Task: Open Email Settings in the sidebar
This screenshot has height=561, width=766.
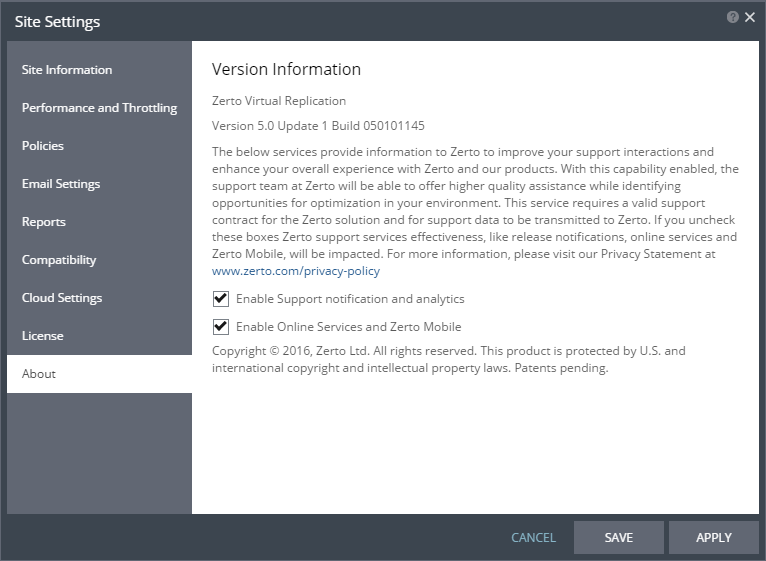Action: click(99, 184)
